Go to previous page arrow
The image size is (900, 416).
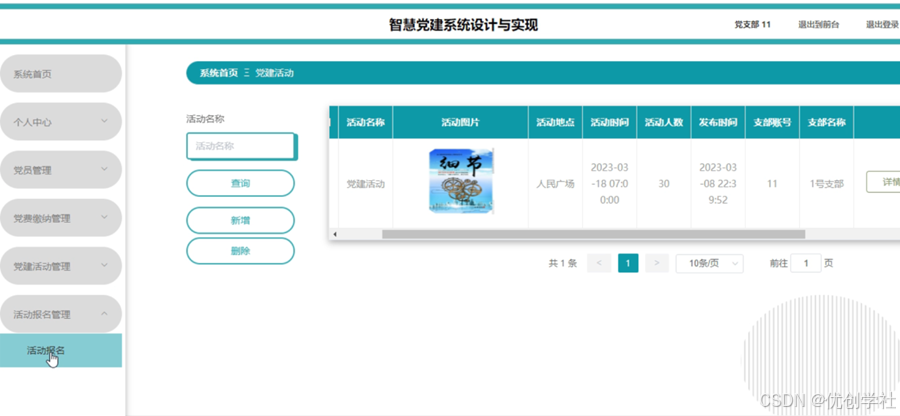(599, 263)
